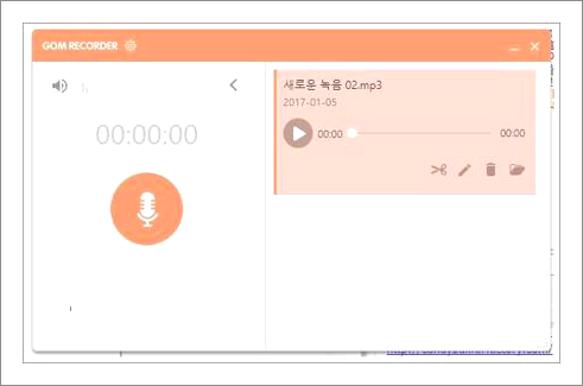Rename the recording with the pencil icon
The height and width of the screenshot is (386, 583).
click(464, 170)
